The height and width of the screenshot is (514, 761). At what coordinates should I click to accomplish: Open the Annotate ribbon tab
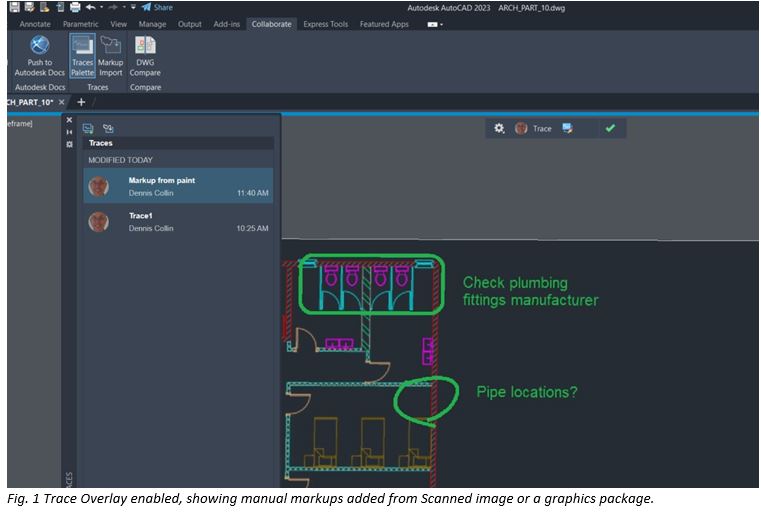tap(35, 24)
